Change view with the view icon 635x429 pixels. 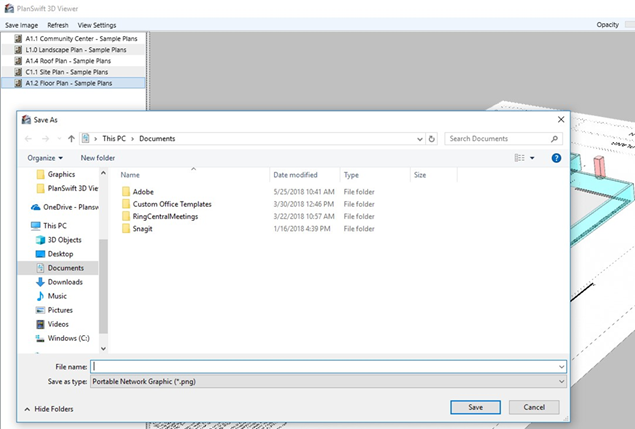[x=519, y=158]
